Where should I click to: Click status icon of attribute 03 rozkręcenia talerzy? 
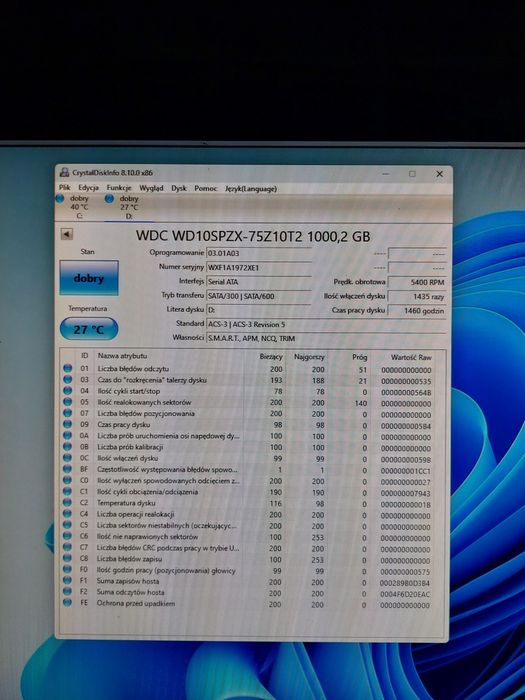pyautogui.click(x=67, y=379)
